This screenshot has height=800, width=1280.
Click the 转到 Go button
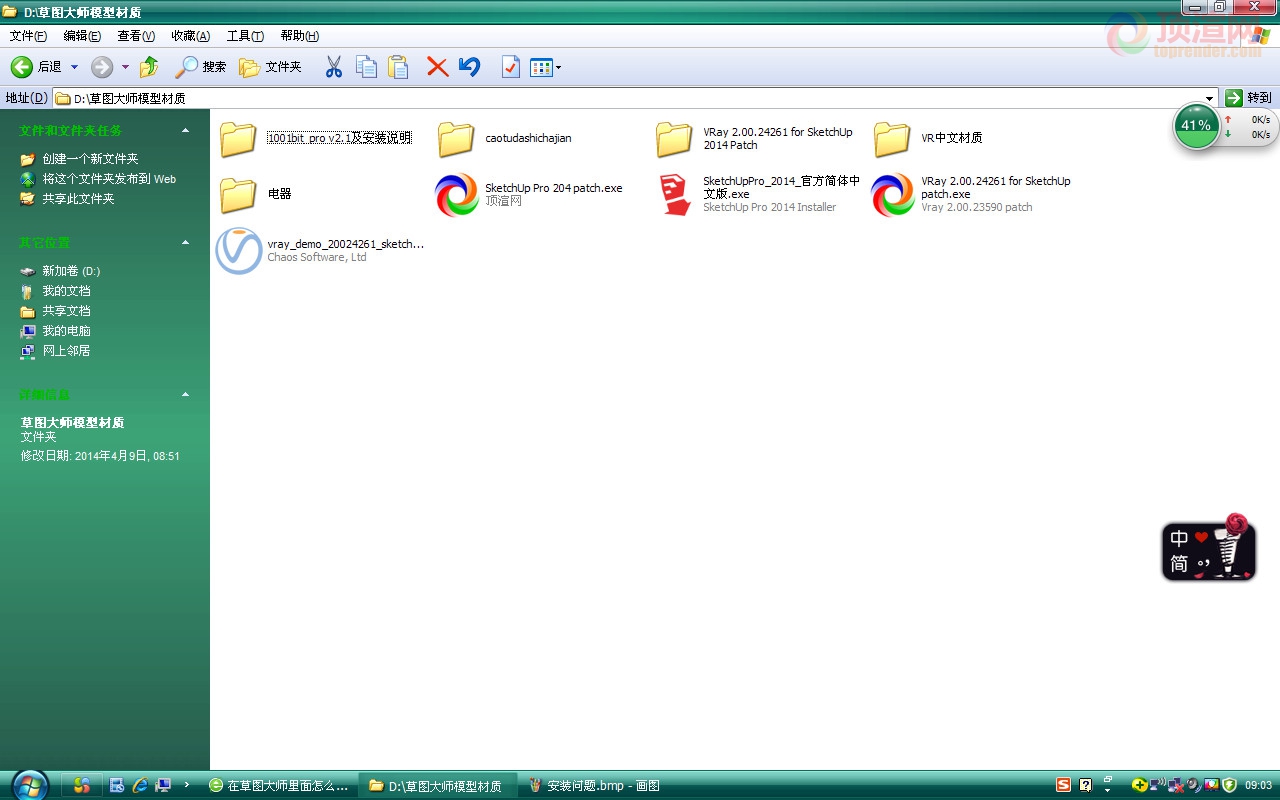[1249, 98]
